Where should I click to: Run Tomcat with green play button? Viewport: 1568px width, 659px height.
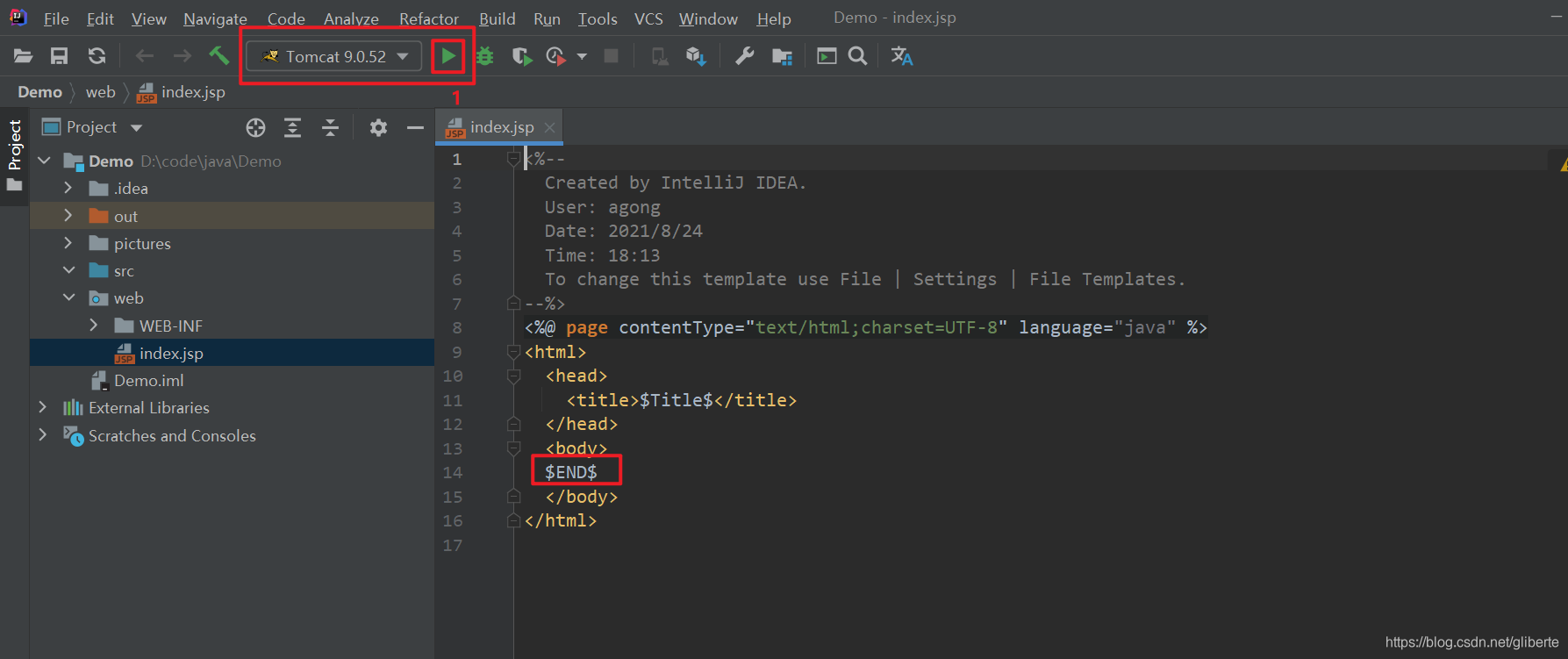coord(448,56)
